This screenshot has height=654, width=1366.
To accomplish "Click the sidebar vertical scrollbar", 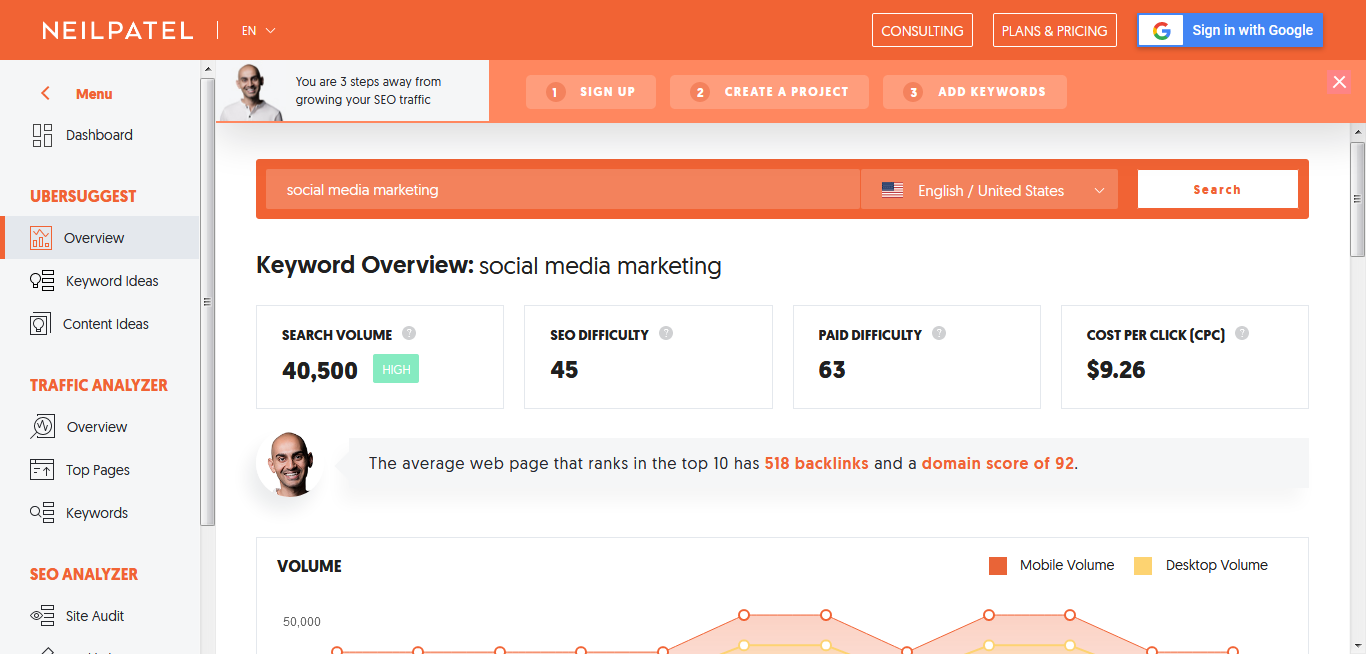I will point(208,300).
